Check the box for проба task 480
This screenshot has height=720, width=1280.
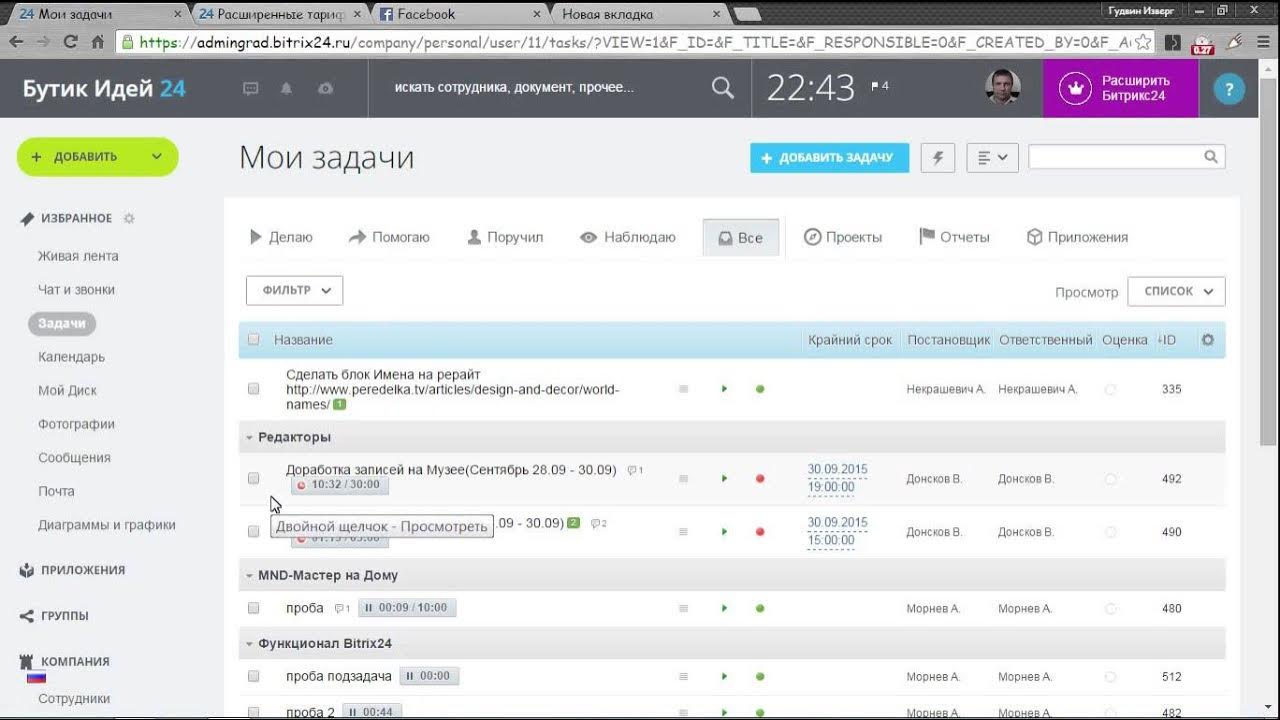point(253,608)
